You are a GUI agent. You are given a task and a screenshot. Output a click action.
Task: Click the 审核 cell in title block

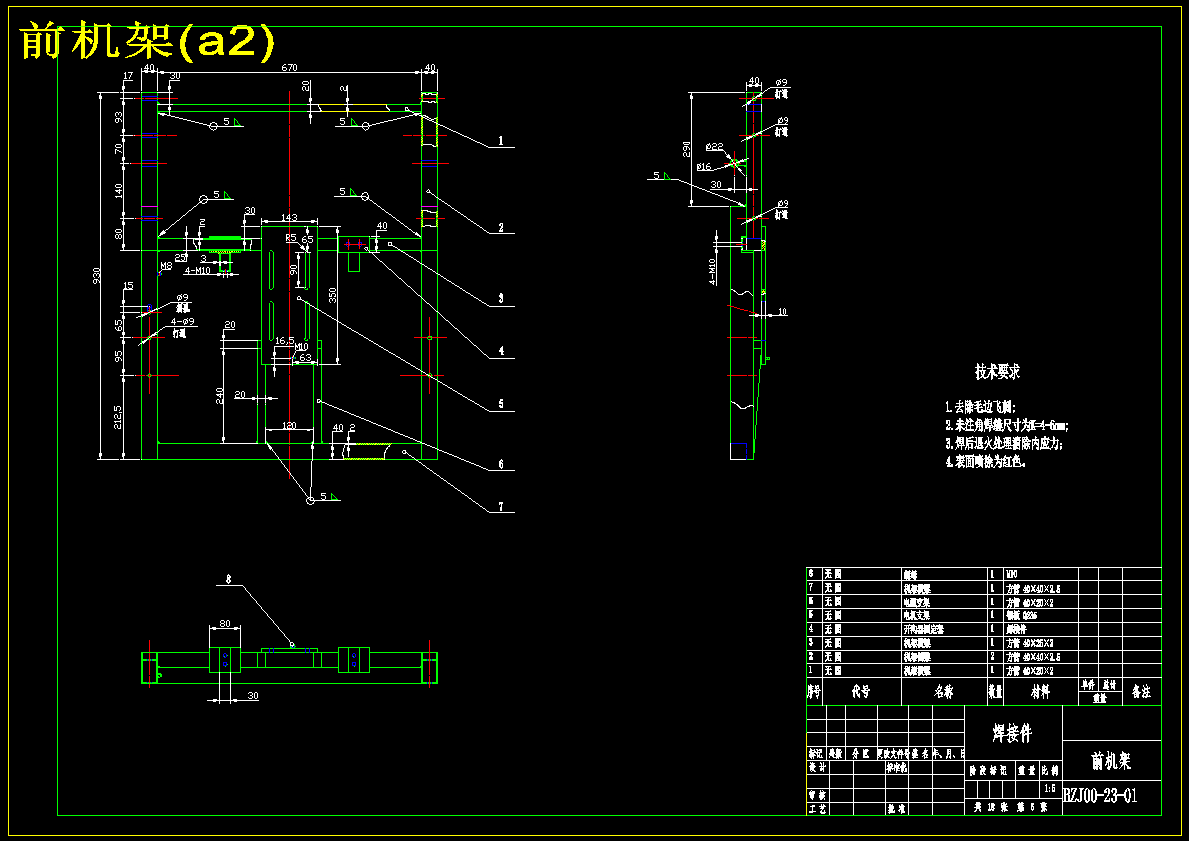tap(816, 795)
